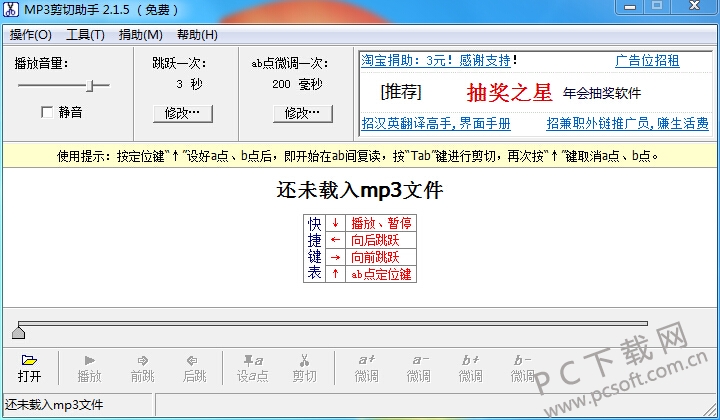Image resolution: width=720 pixels, height=420 pixels.
Task: Click 修改 button under 跳跃一次
Action: (x=183, y=113)
